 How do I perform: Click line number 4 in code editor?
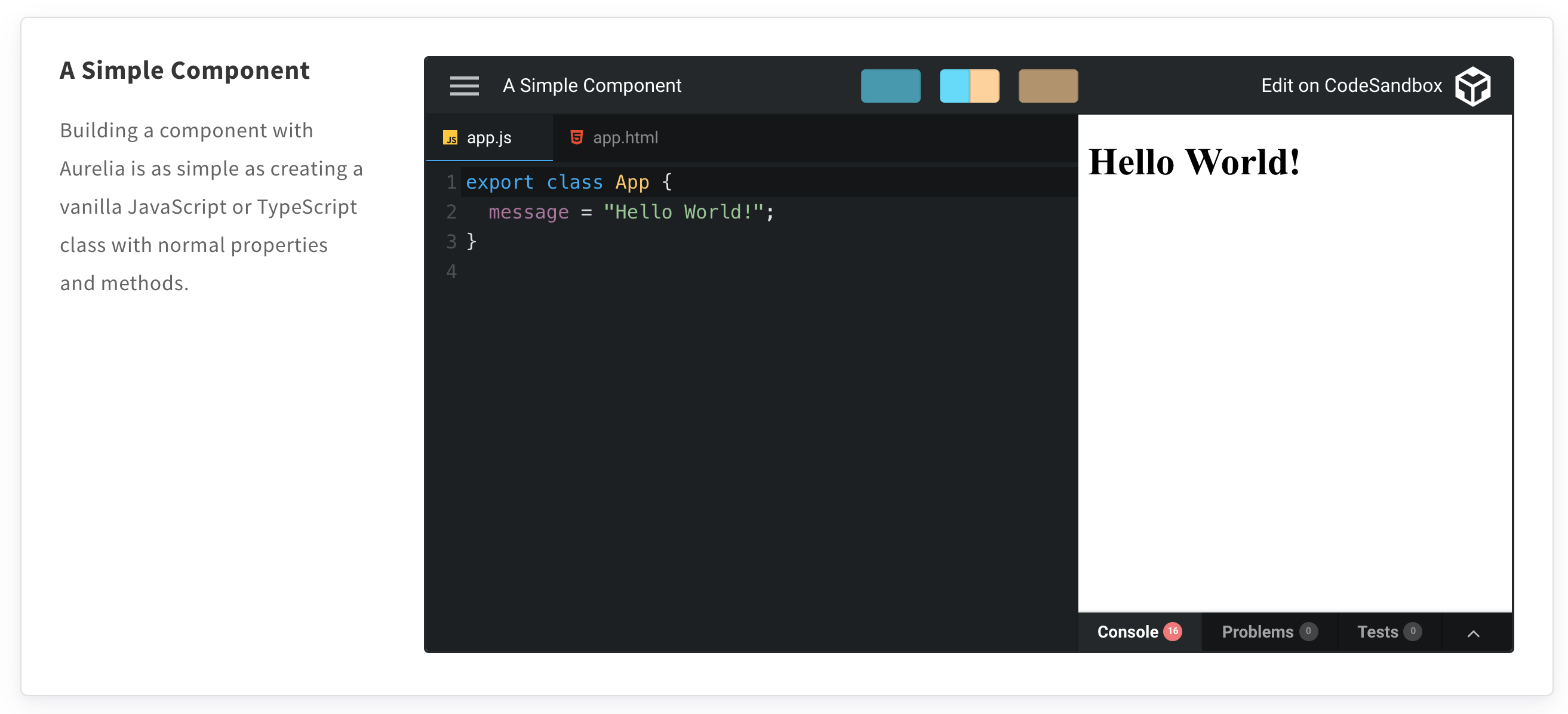point(451,272)
